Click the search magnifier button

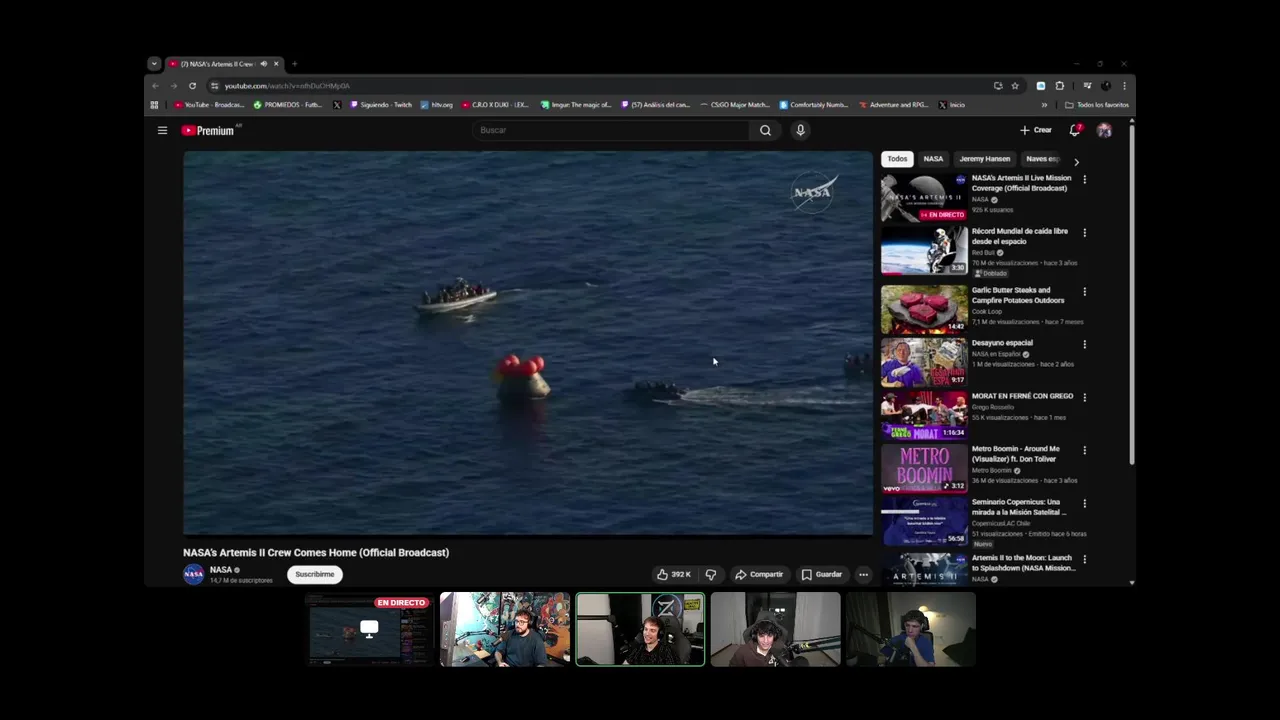click(x=765, y=130)
